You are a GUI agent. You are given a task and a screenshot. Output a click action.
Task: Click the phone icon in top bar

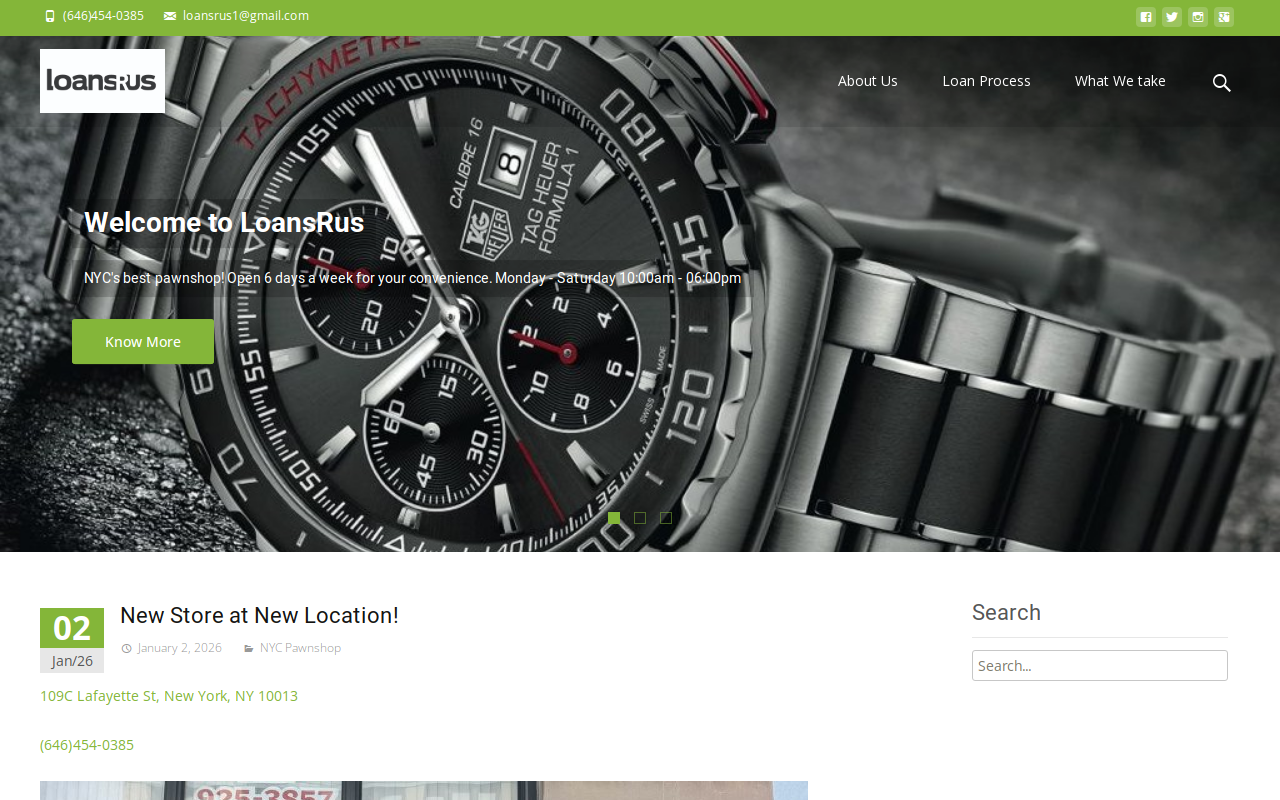point(50,16)
